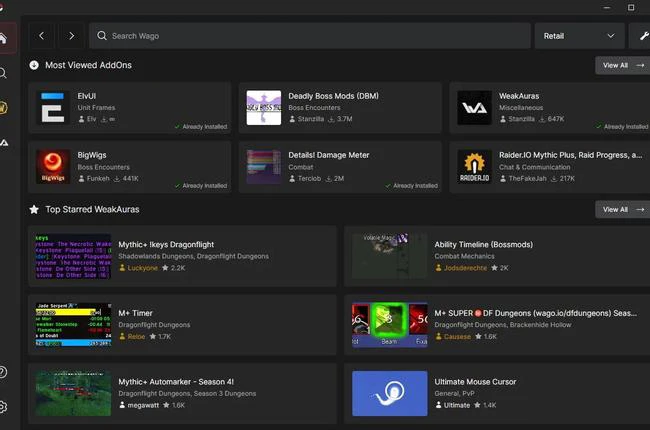
Task: Click M+ SUPER DF Dungeons title
Action: (x=536, y=313)
